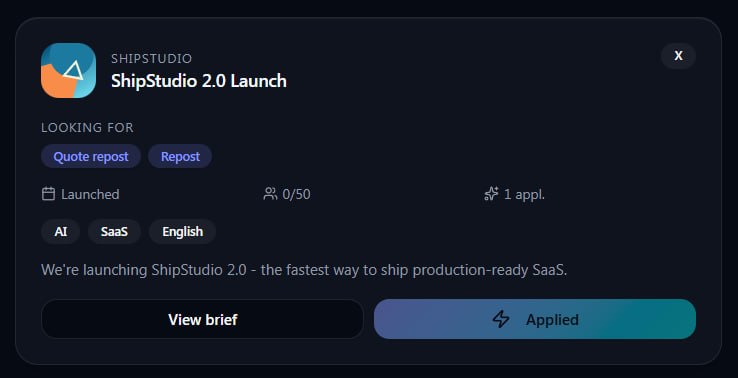Choose the AI tag
This screenshot has height=378, width=738.
[60, 232]
